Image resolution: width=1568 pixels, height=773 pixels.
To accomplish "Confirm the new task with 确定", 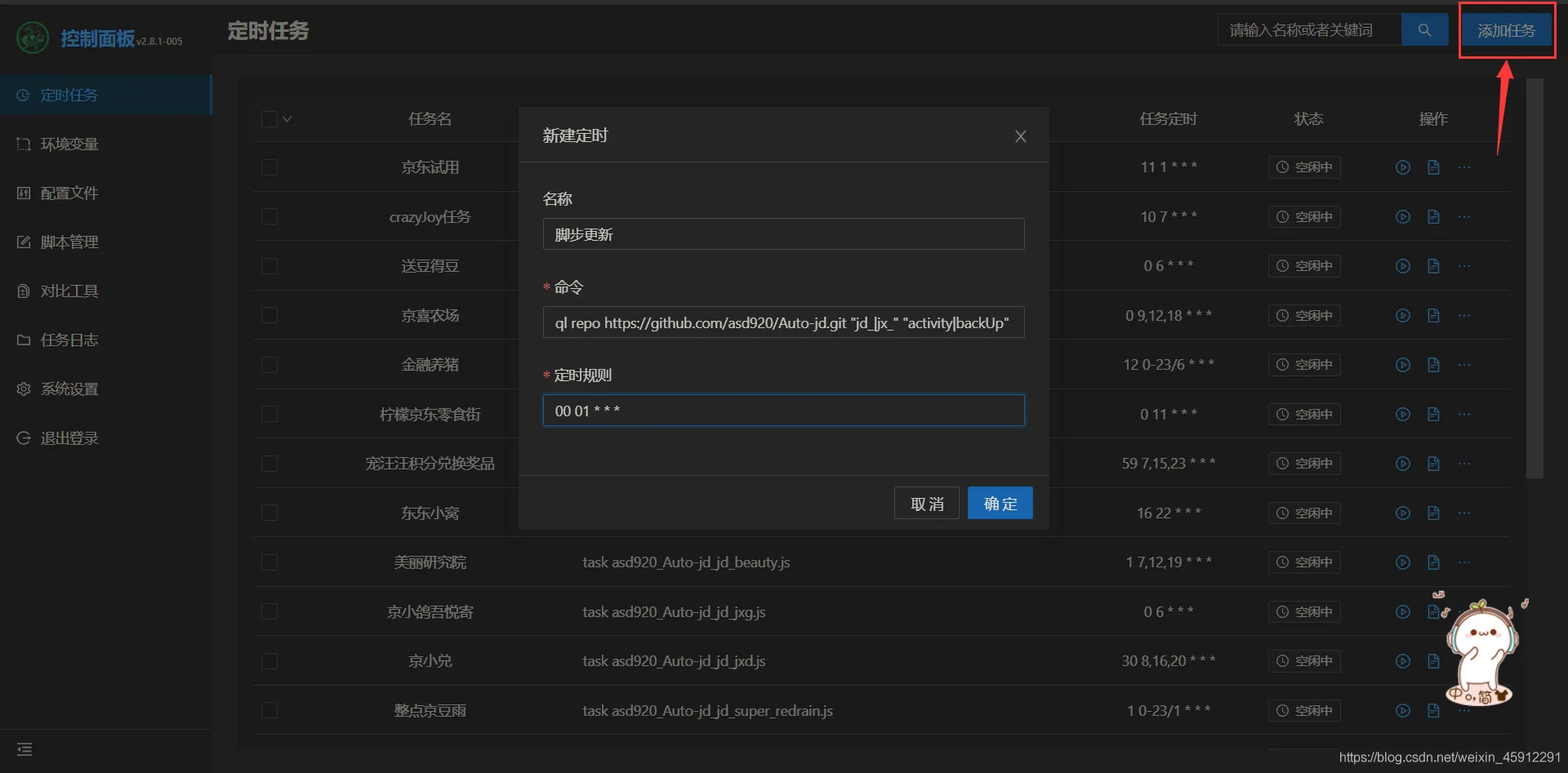I will (x=1000, y=504).
